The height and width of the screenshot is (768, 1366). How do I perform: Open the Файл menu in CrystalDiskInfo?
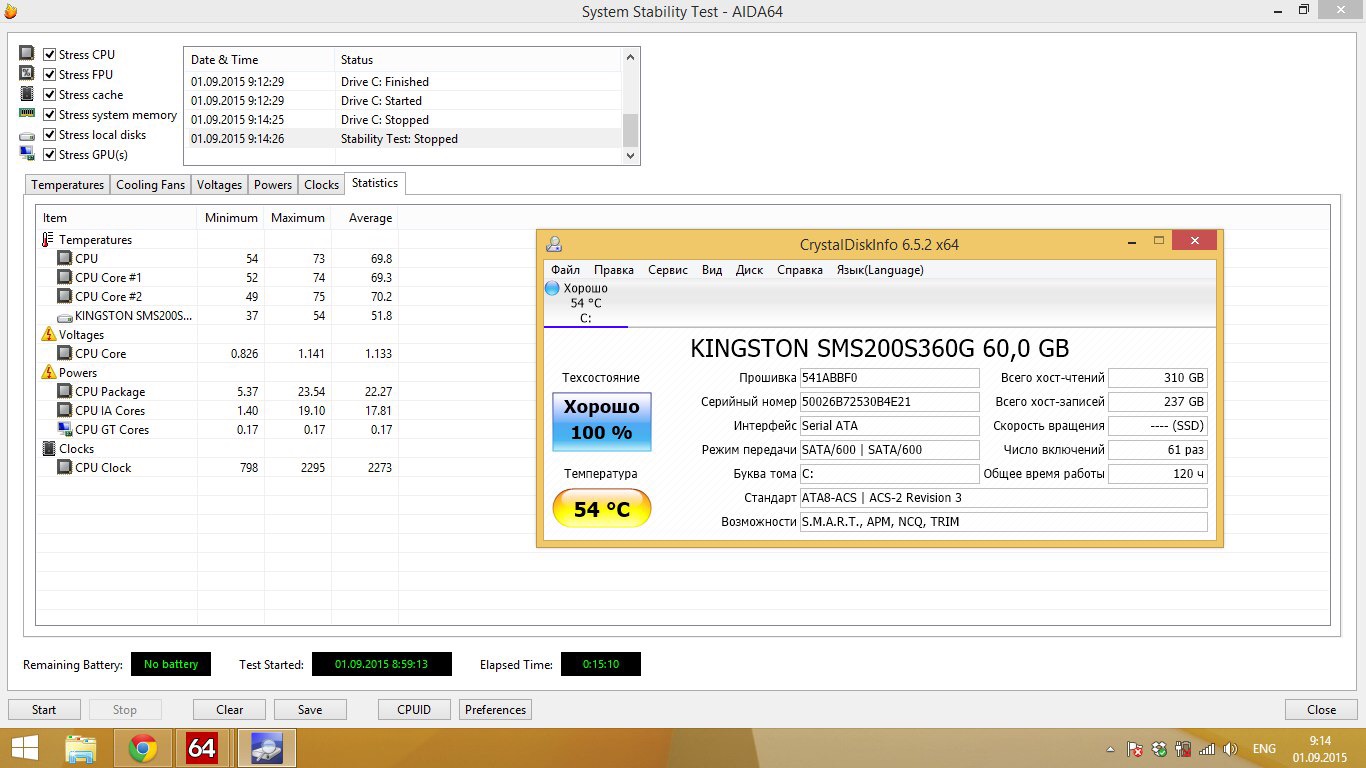pos(565,270)
